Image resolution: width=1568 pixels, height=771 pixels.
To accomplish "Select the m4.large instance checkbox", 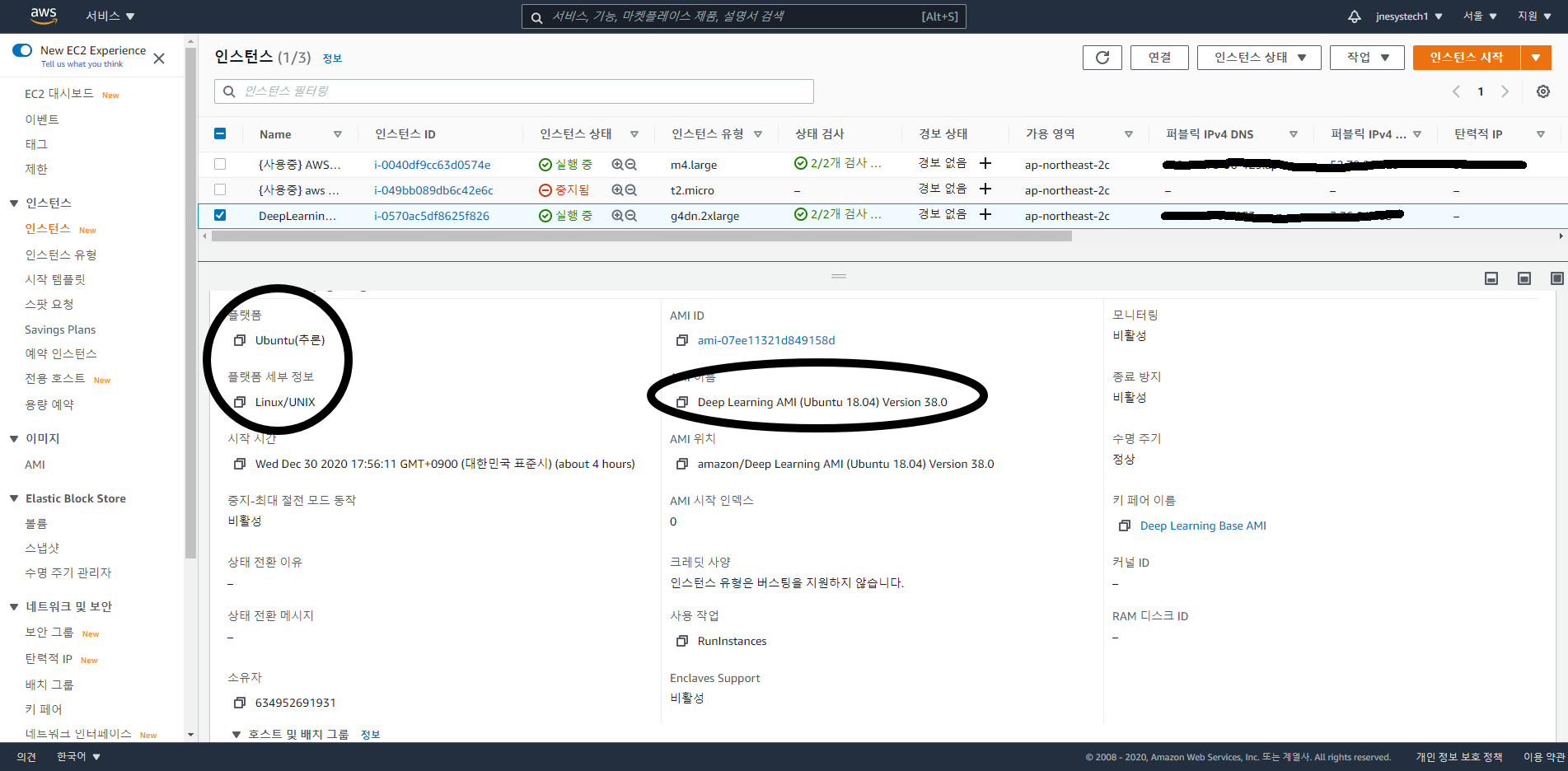I will 220,164.
